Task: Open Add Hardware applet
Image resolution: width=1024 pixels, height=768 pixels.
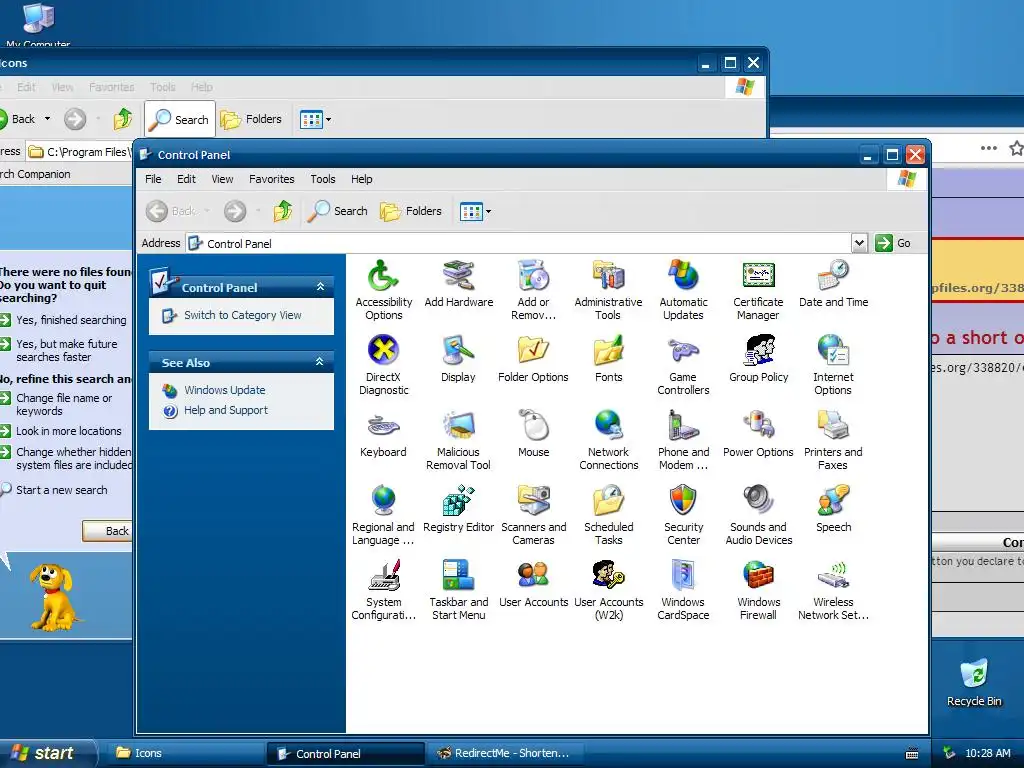Action: pyautogui.click(x=458, y=283)
